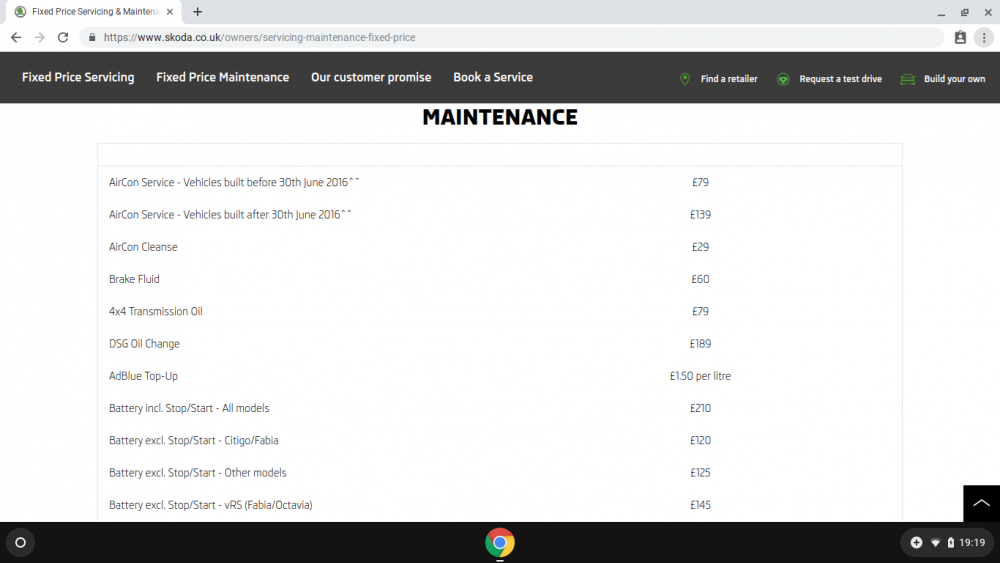Select the 'AirCon Cleanse' row text
The width and height of the screenshot is (1000, 563).
(143, 247)
